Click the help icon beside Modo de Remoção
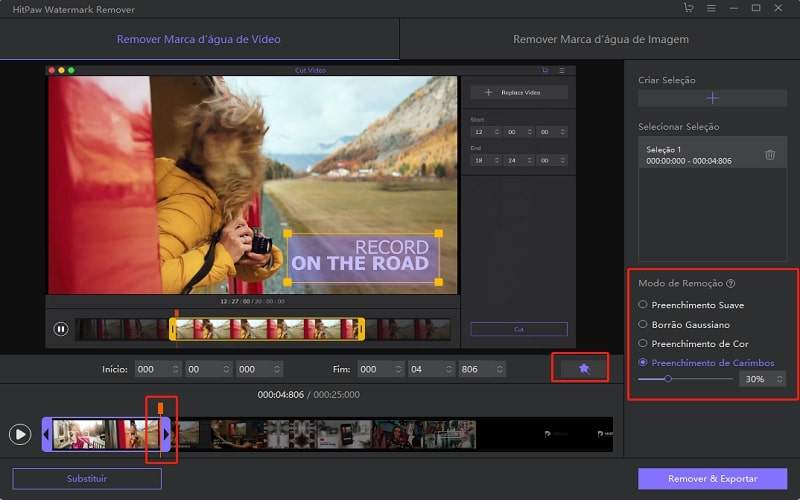 [x=731, y=284]
